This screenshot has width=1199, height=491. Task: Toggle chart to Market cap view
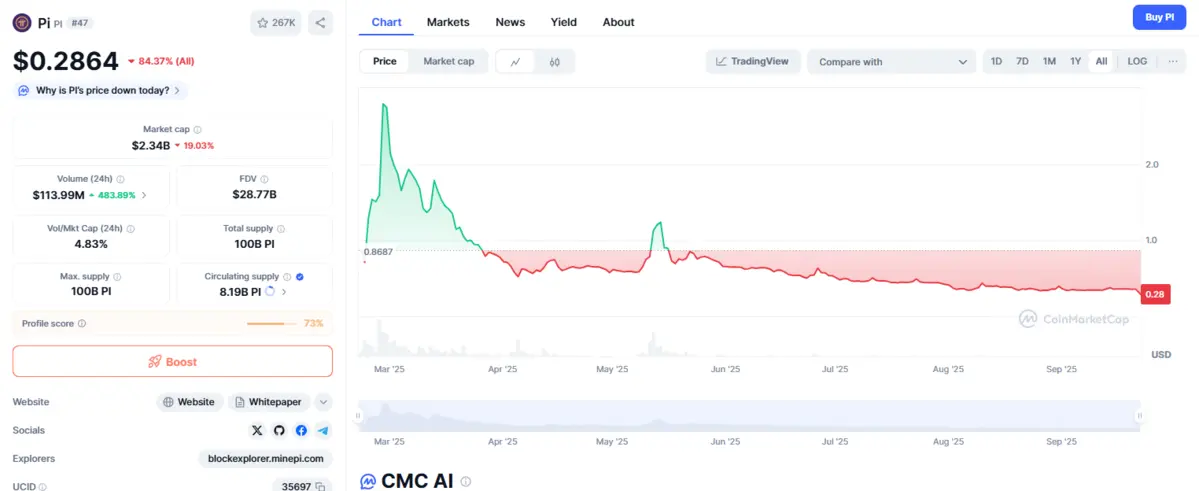point(449,62)
